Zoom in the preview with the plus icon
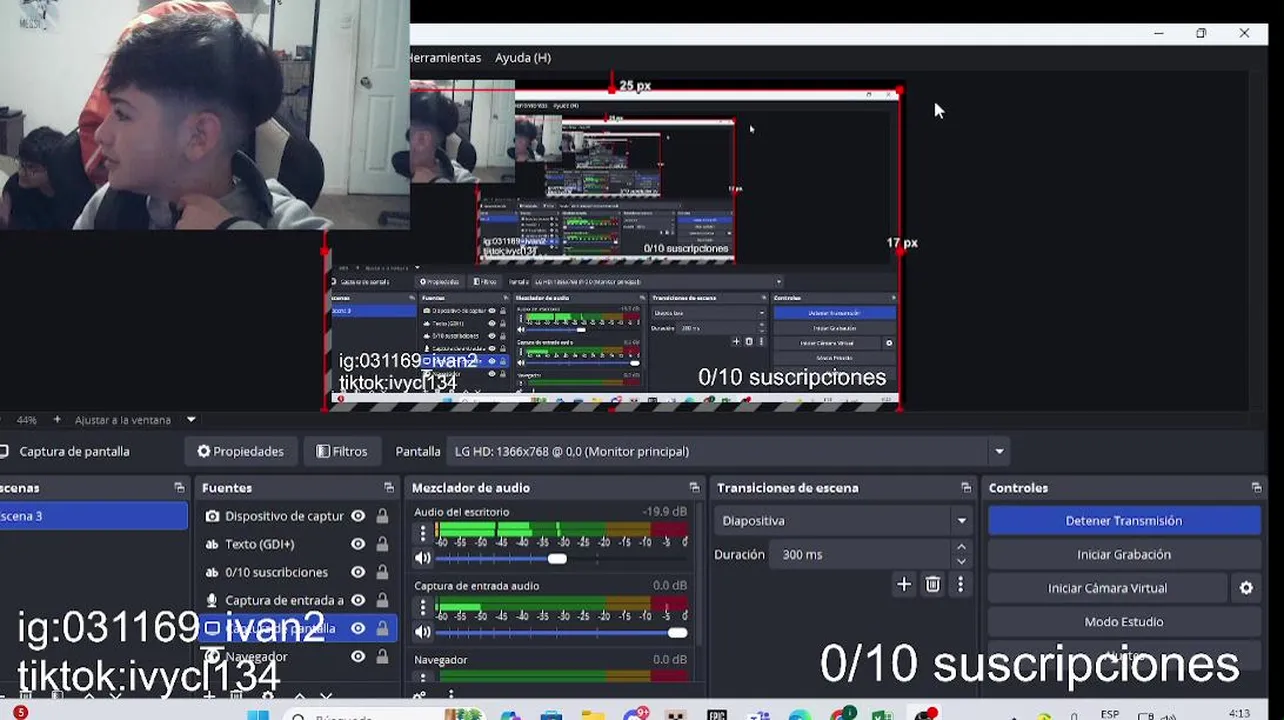Image resolution: width=1284 pixels, height=720 pixels. pyautogui.click(x=57, y=420)
